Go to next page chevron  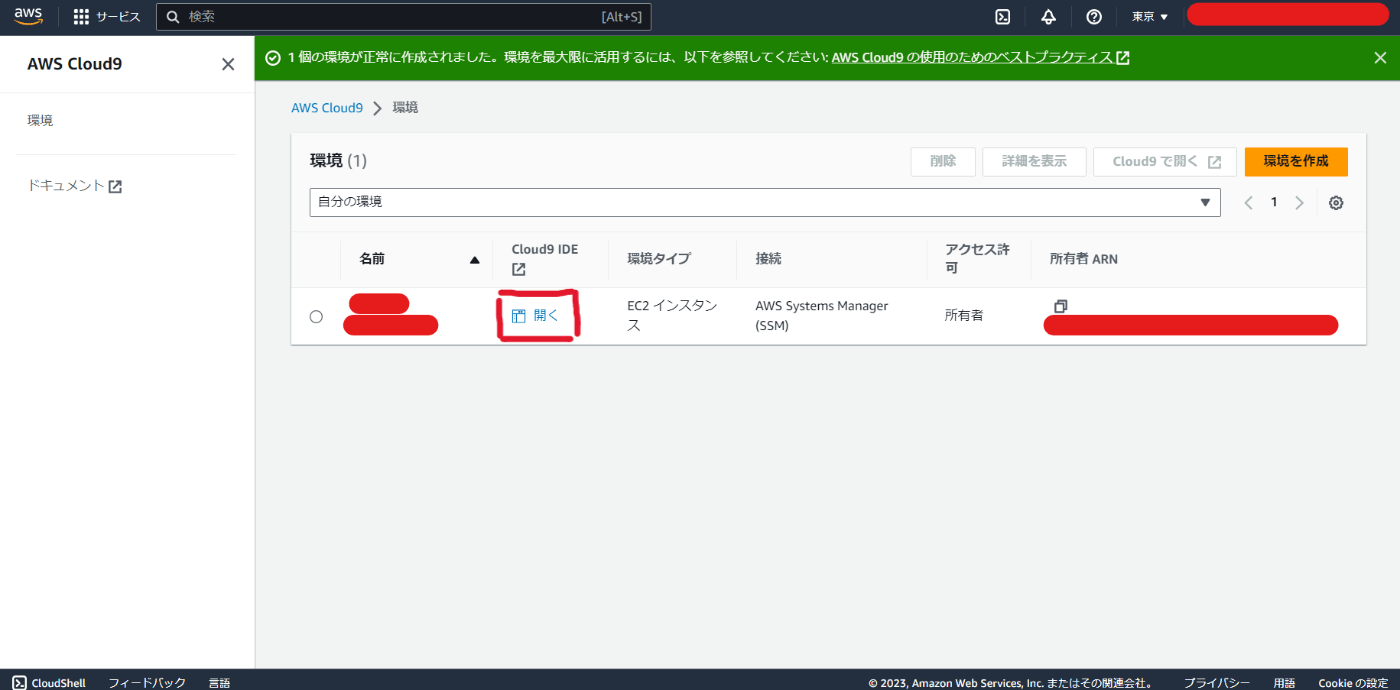click(1299, 203)
